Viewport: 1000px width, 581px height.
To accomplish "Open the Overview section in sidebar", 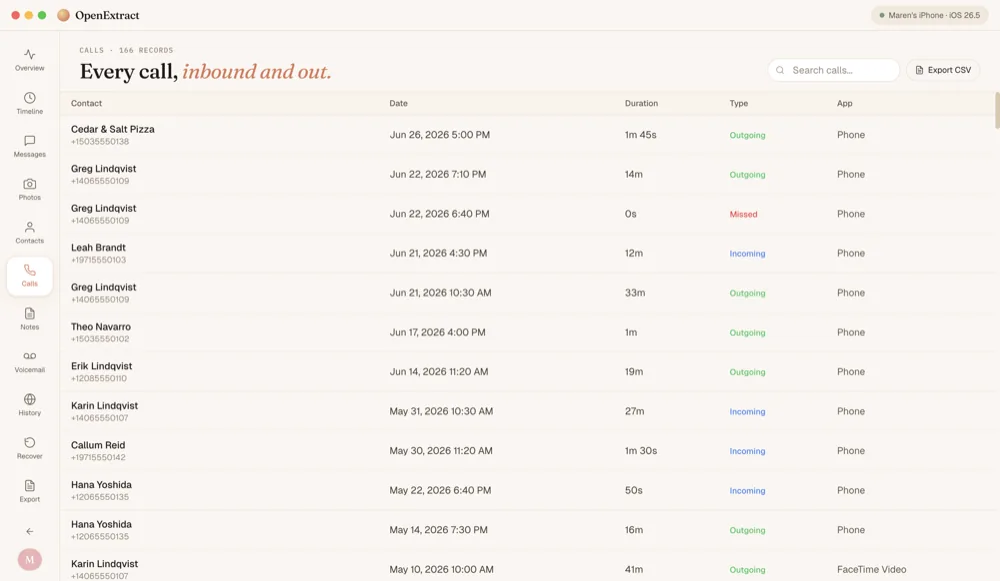I will pos(29,60).
